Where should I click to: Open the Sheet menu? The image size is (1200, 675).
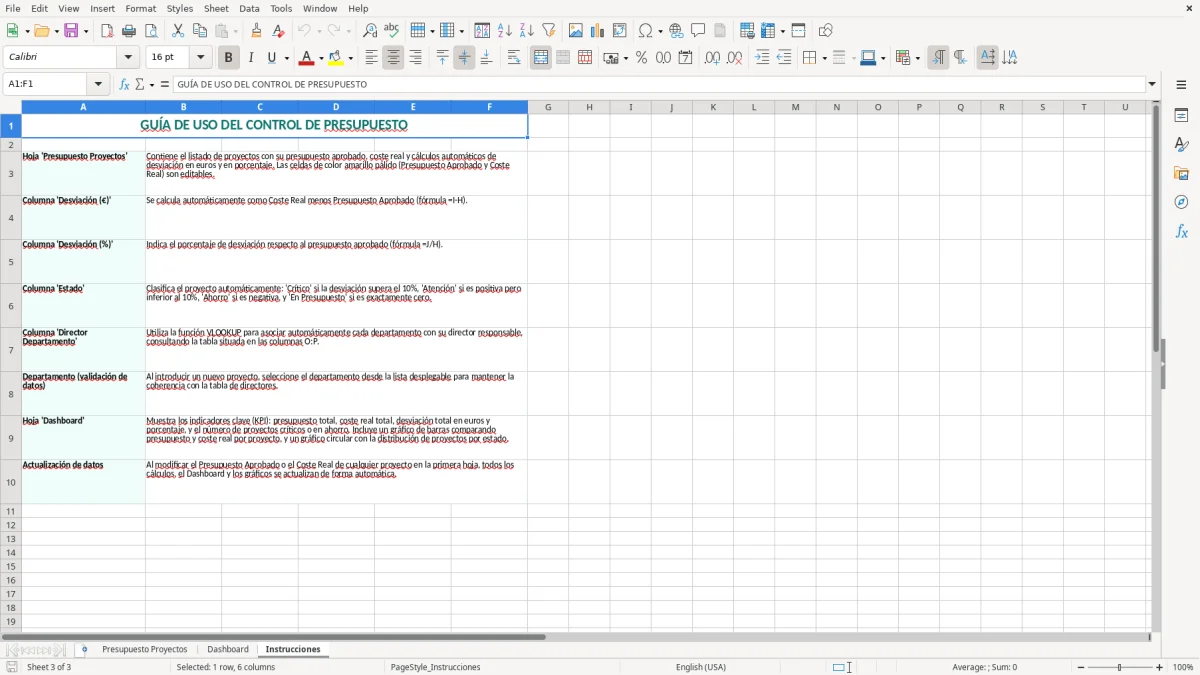pos(216,8)
